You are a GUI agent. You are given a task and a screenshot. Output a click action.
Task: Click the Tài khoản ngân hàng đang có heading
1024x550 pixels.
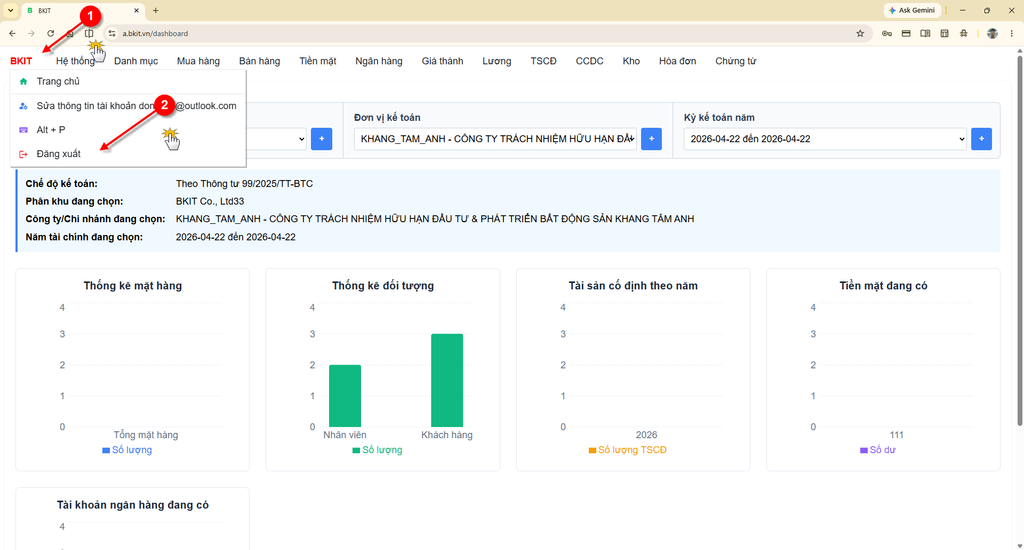pos(133,505)
